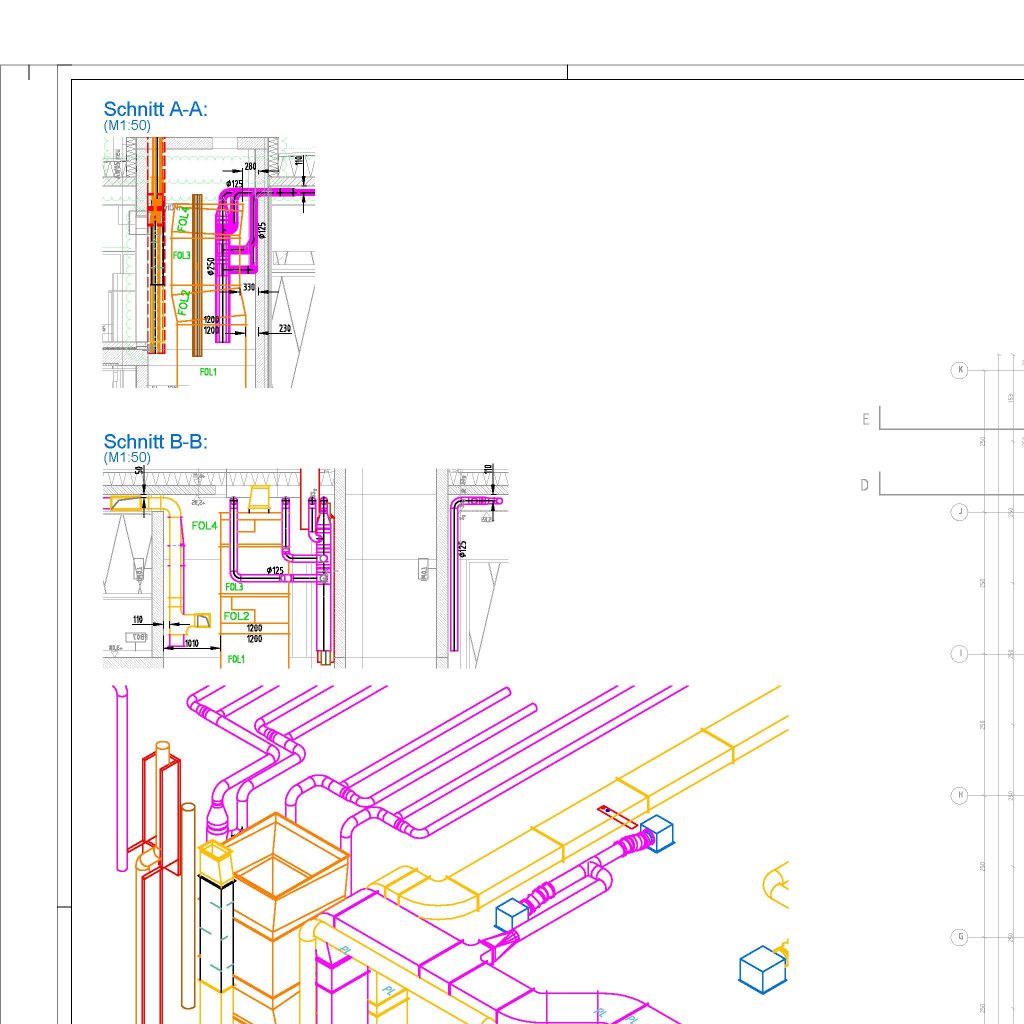Select the 1010 dimension in Schnitt B-B

[x=191, y=643]
